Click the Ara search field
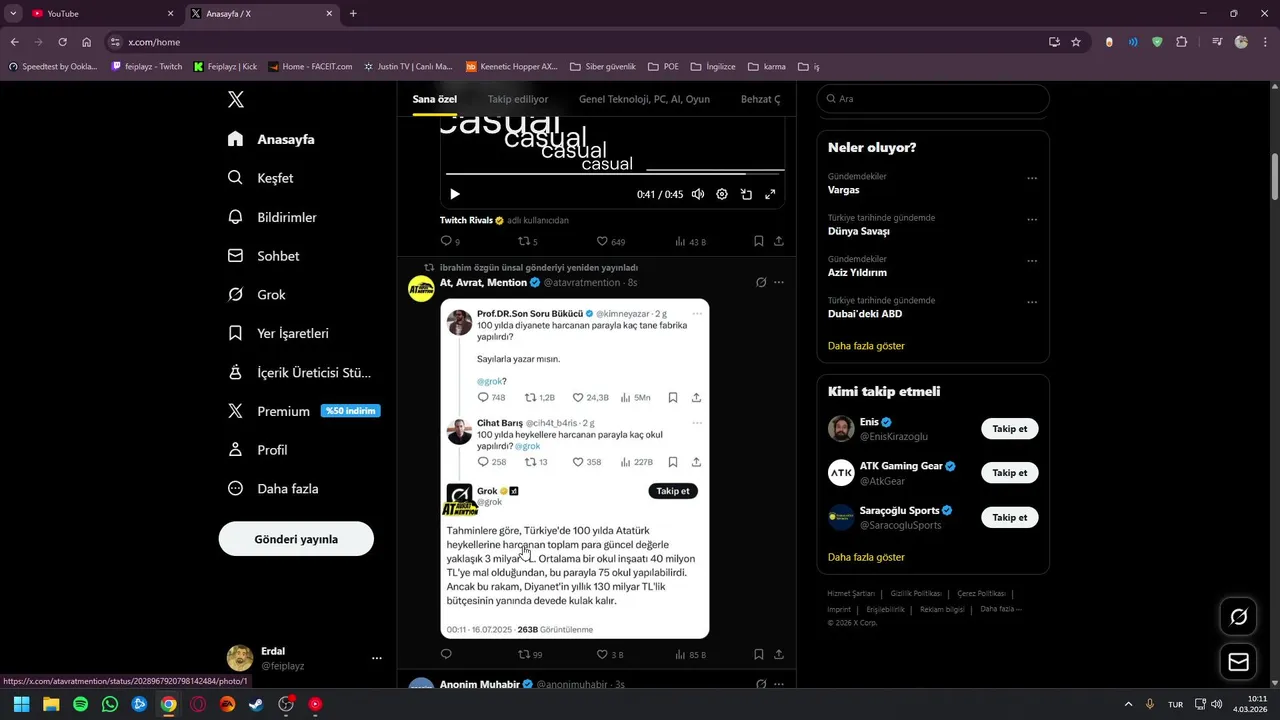This screenshot has height=720, width=1280. (933, 99)
